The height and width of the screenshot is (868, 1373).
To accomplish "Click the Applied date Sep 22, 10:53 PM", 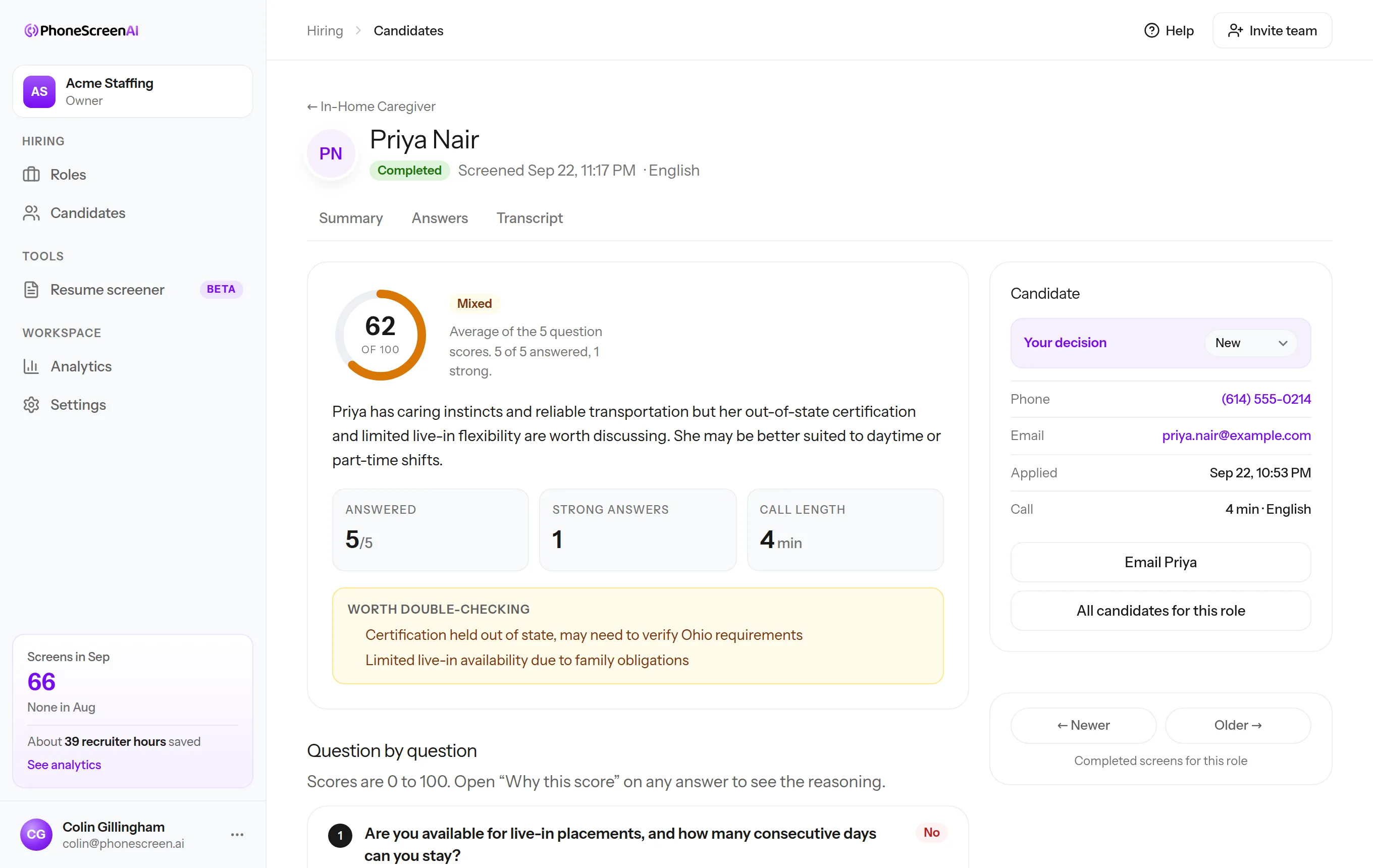I will tap(1260, 472).
